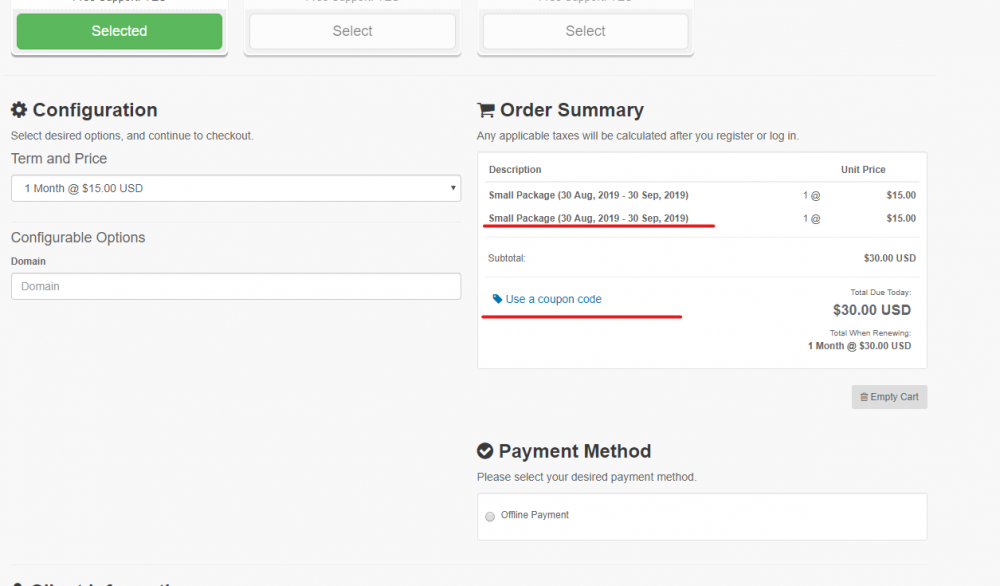The height and width of the screenshot is (586, 1000).
Task: Select the Offline Payment radio button
Action: (x=490, y=516)
